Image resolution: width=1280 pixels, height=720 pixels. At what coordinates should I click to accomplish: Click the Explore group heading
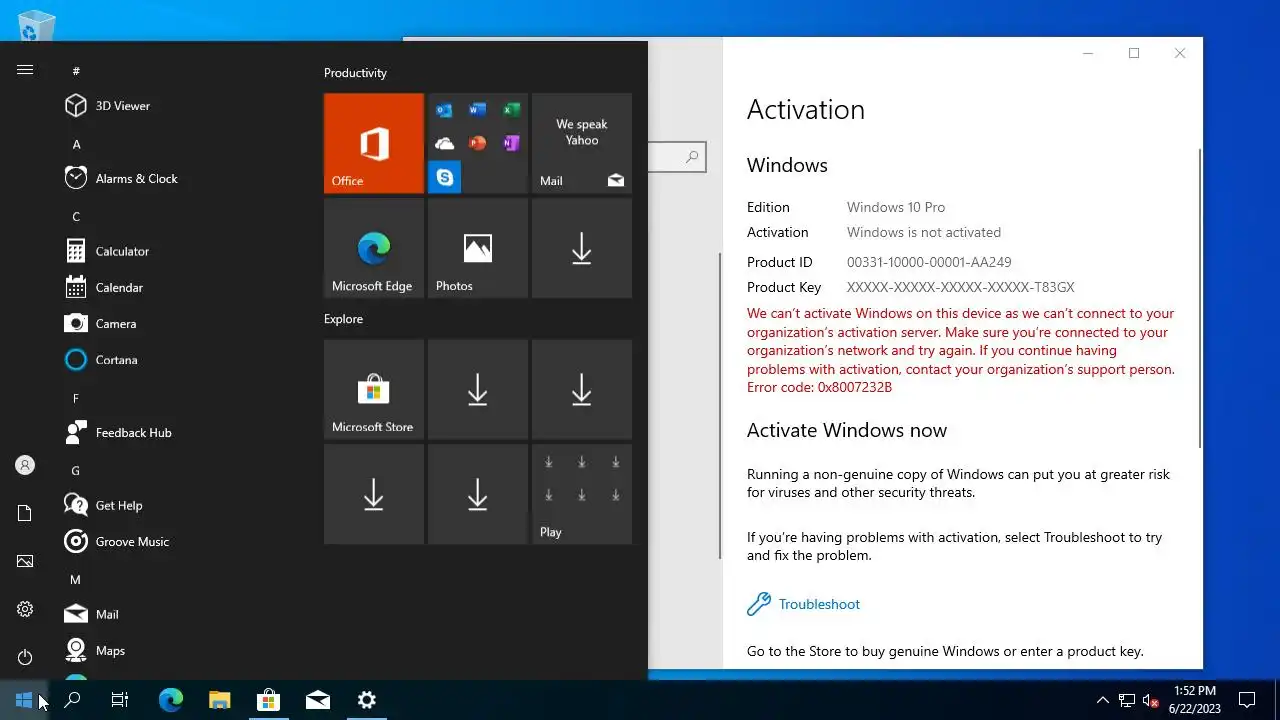tap(343, 319)
